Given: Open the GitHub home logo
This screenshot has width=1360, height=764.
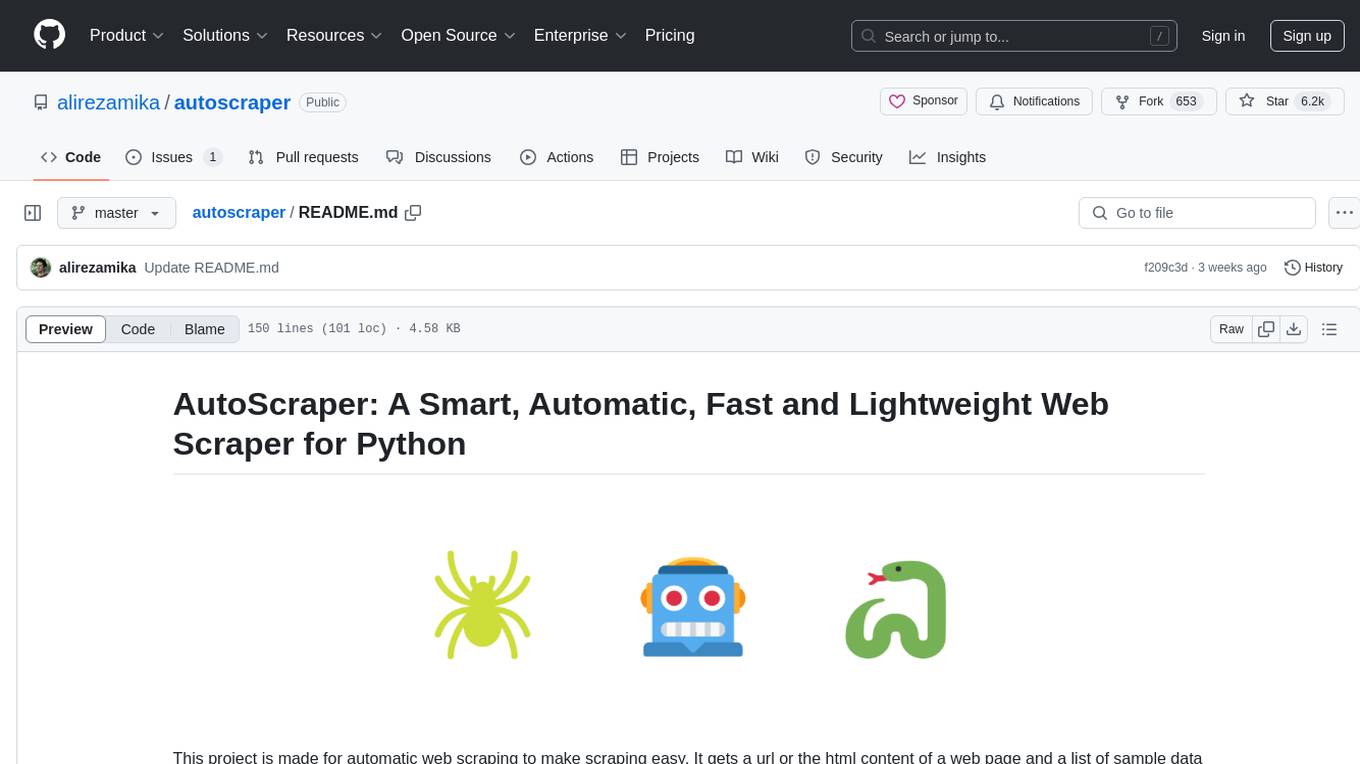Looking at the screenshot, I should (49, 35).
